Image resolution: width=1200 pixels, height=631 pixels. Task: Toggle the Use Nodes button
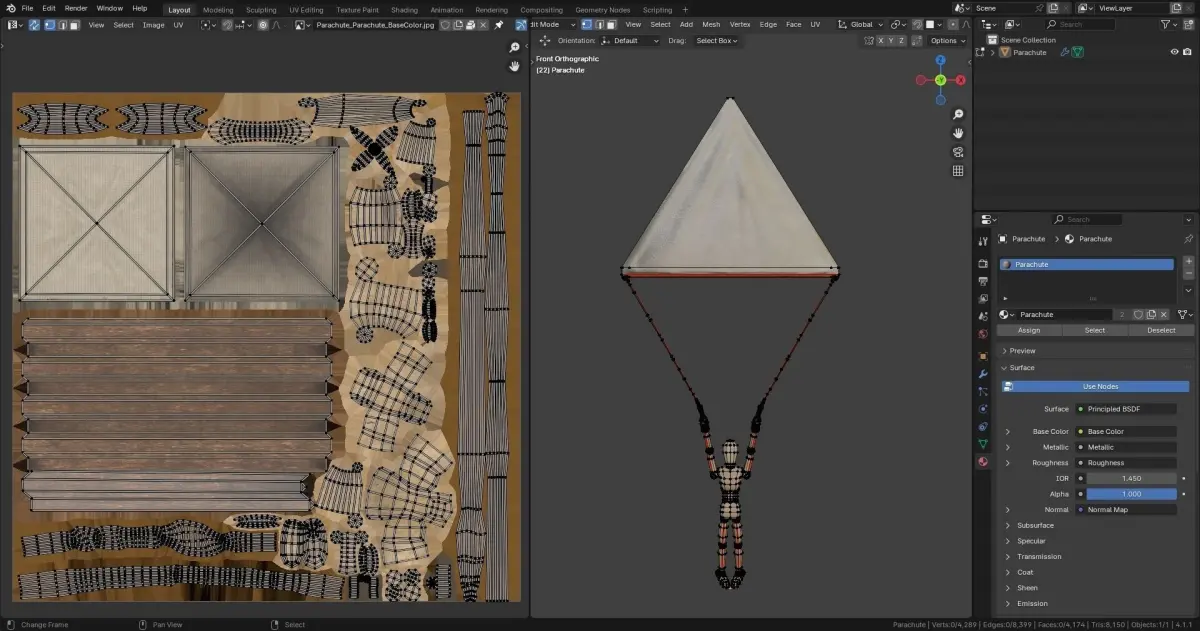[x=1100, y=386]
